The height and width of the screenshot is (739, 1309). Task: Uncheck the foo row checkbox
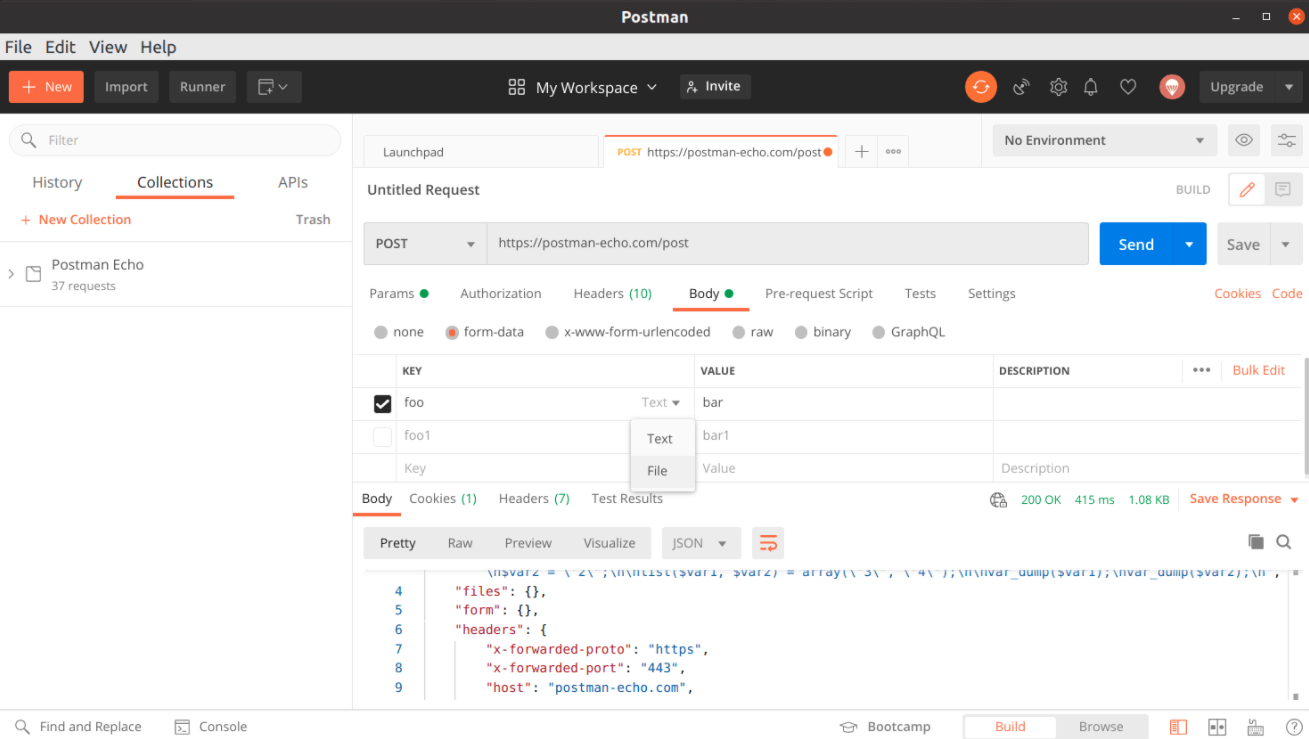tap(382, 403)
